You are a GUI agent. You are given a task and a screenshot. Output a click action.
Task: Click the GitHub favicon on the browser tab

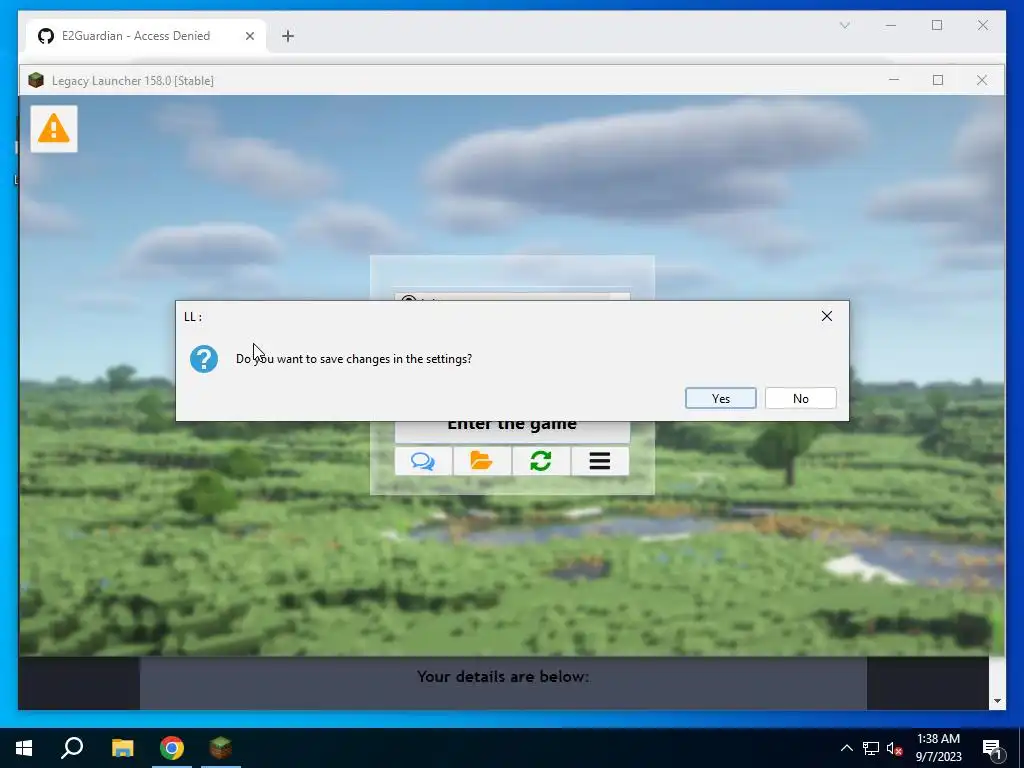pyautogui.click(x=46, y=36)
